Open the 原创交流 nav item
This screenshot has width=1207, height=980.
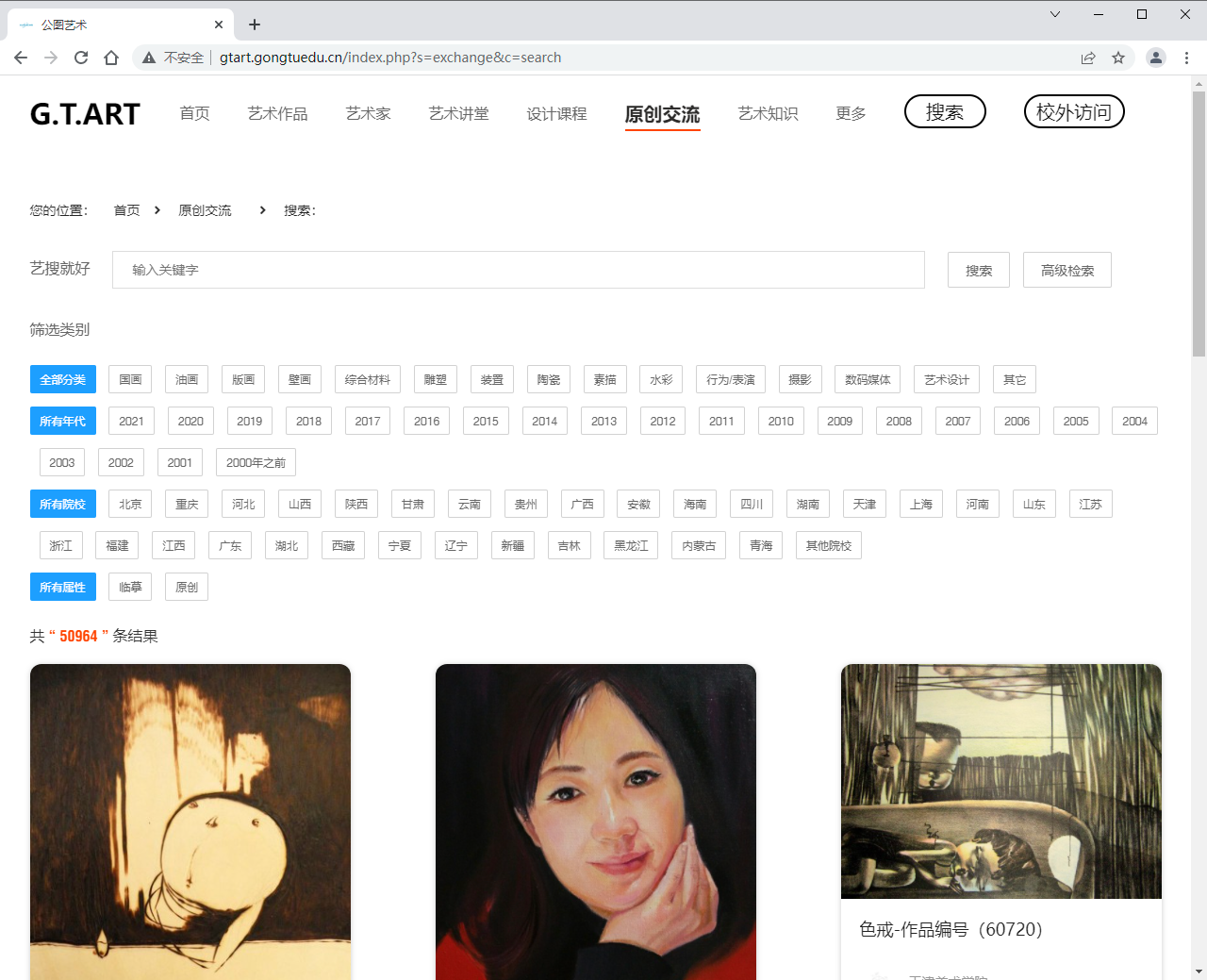point(662,114)
